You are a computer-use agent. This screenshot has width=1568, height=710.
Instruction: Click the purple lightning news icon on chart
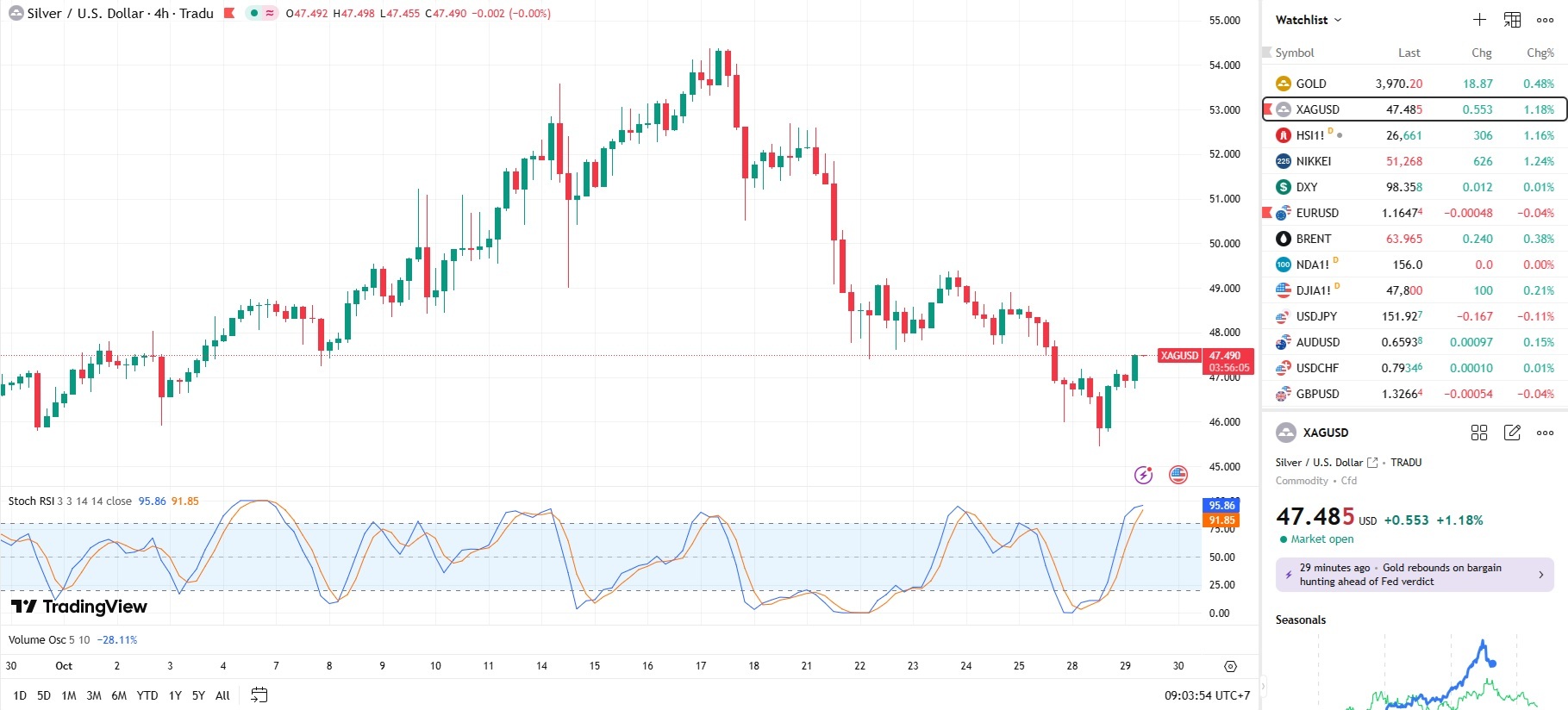(1143, 475)
